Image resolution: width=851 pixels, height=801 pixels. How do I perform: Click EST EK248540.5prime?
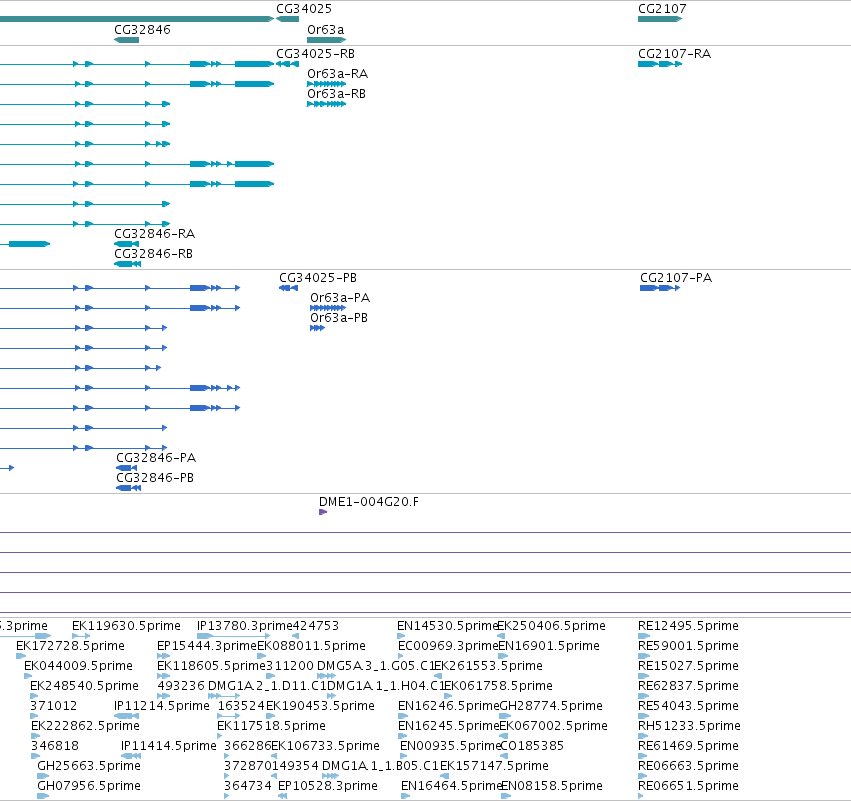pyautogui.click(x=84, y=686)
